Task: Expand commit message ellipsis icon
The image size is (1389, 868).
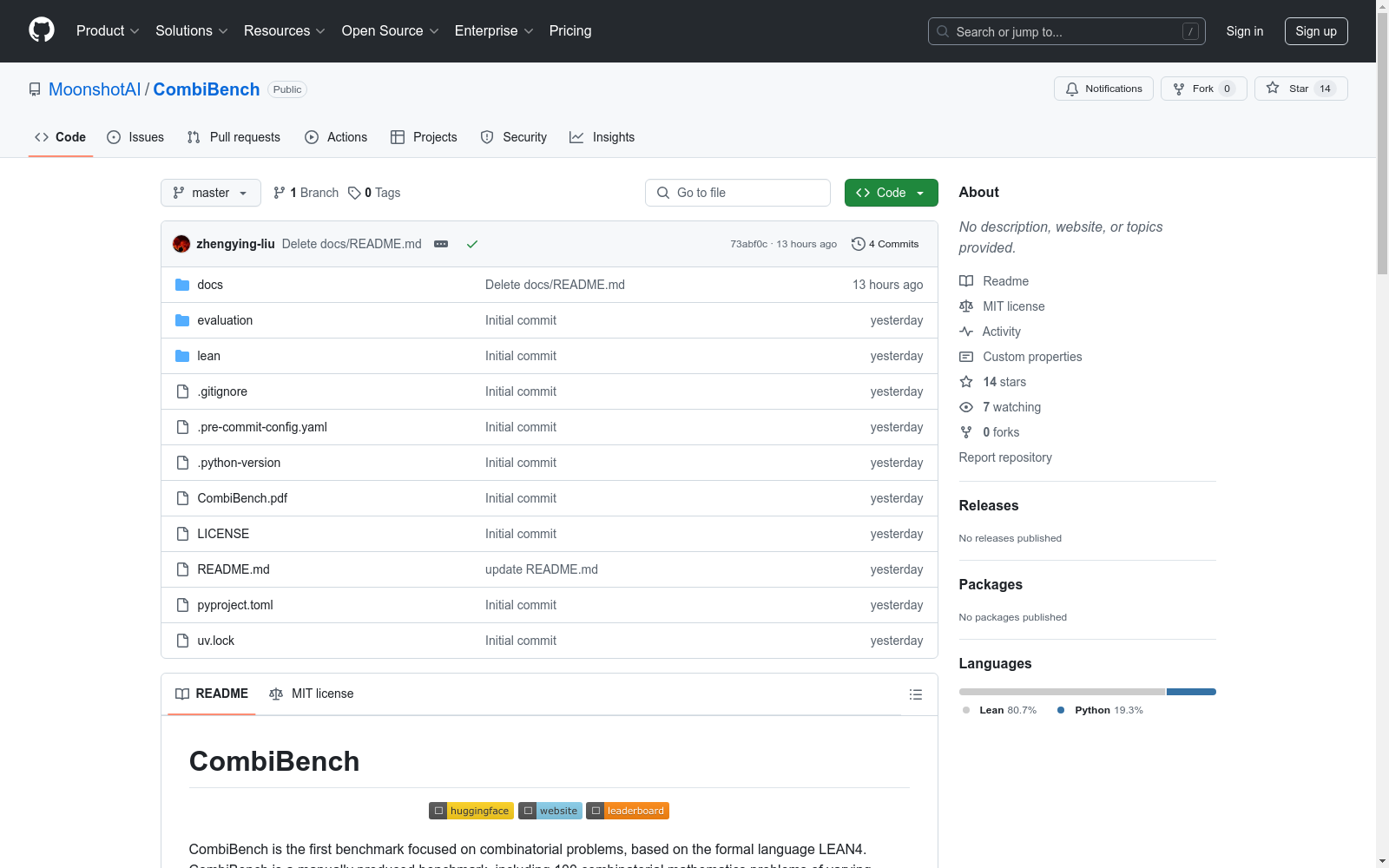Action: 441,244
